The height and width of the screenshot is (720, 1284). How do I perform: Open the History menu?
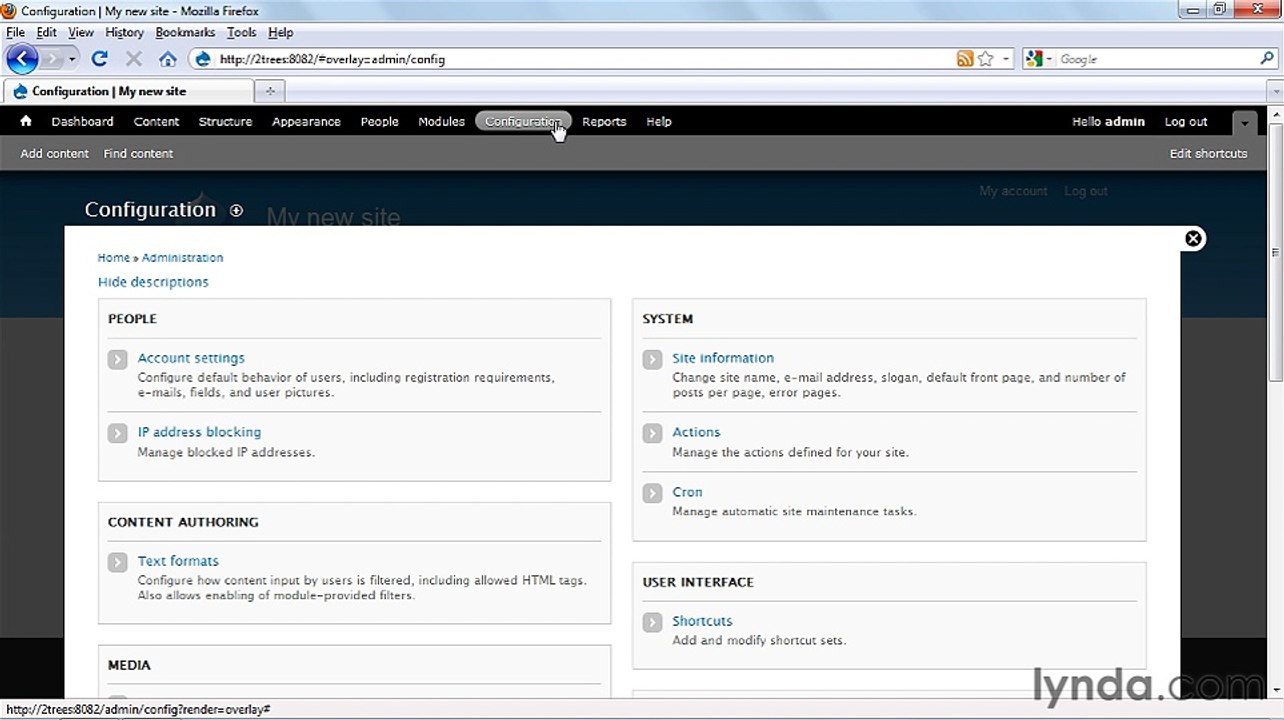tap(124, 32)
